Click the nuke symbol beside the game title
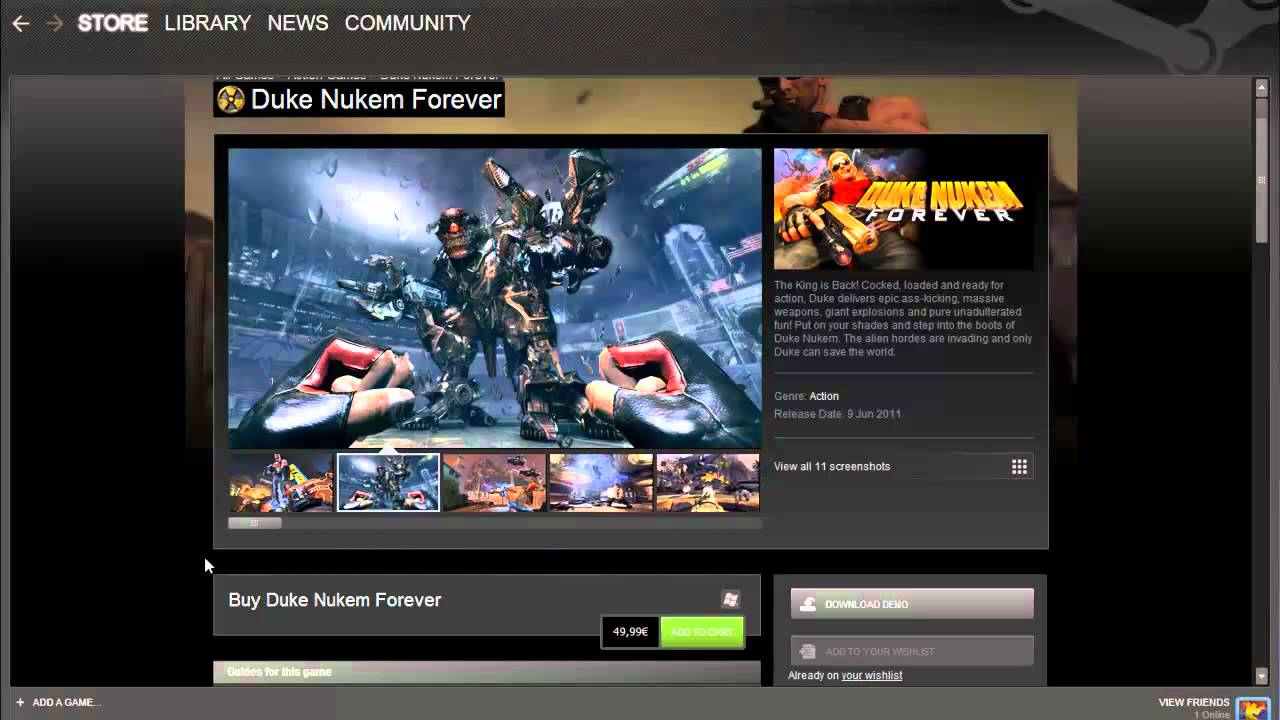 231,99
